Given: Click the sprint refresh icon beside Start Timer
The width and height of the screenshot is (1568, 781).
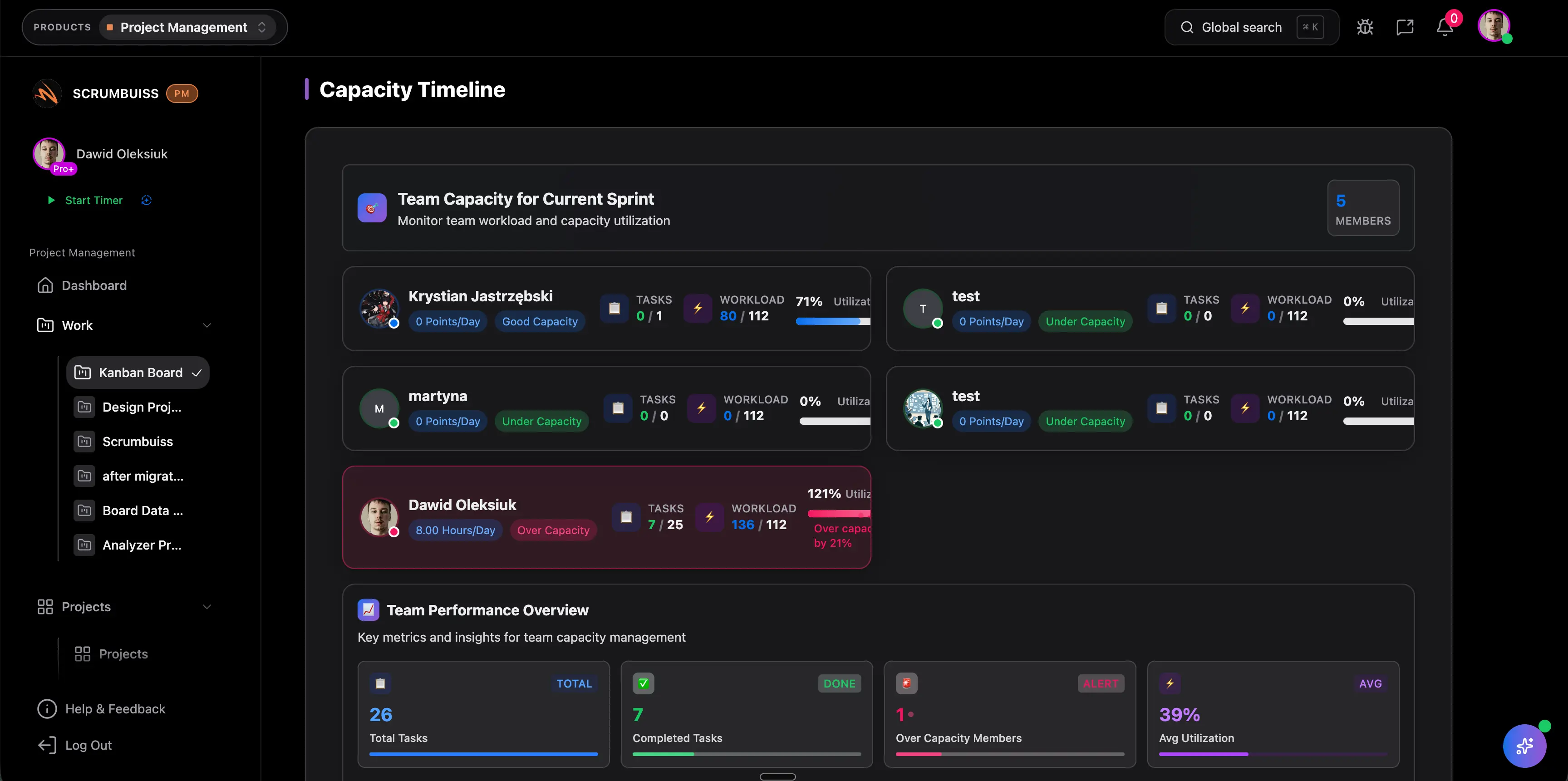Looking at the screenshot, I should [x=146, y=200].
